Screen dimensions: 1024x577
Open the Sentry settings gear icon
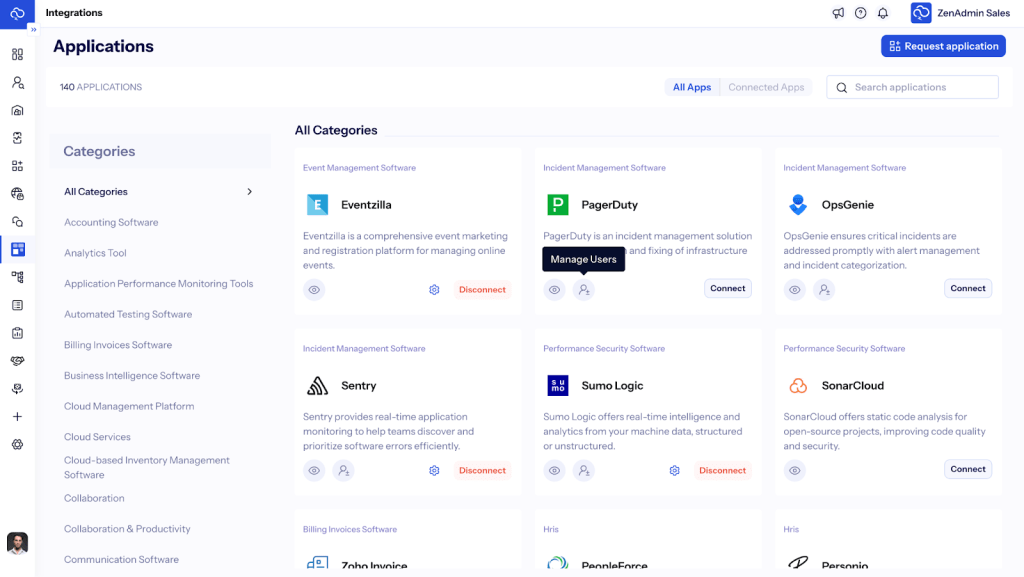434,470
